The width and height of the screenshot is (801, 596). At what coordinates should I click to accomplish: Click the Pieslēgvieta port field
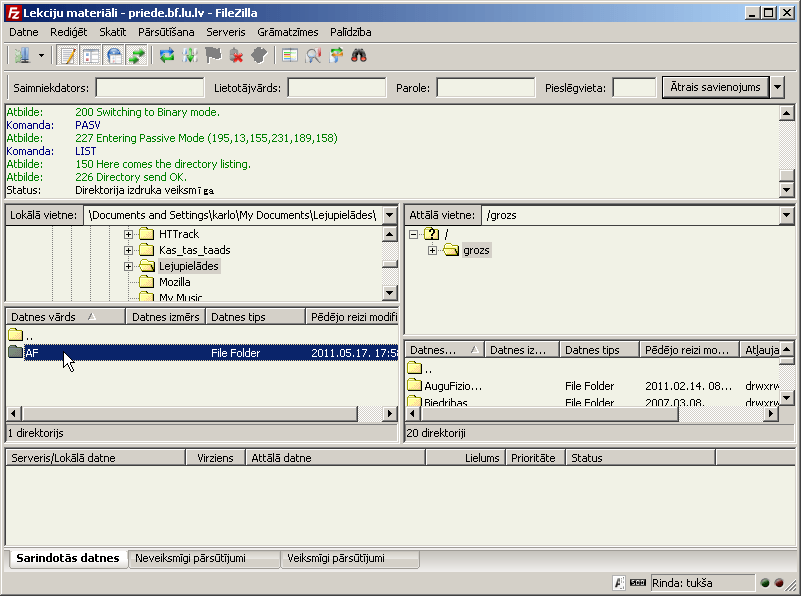[x=634, y=88]
